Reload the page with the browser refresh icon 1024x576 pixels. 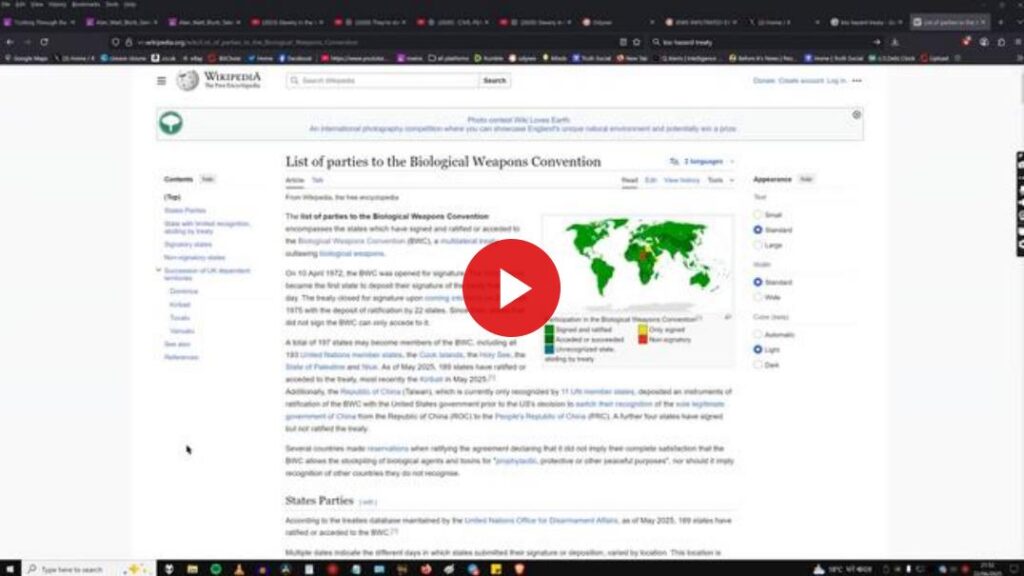44,42
